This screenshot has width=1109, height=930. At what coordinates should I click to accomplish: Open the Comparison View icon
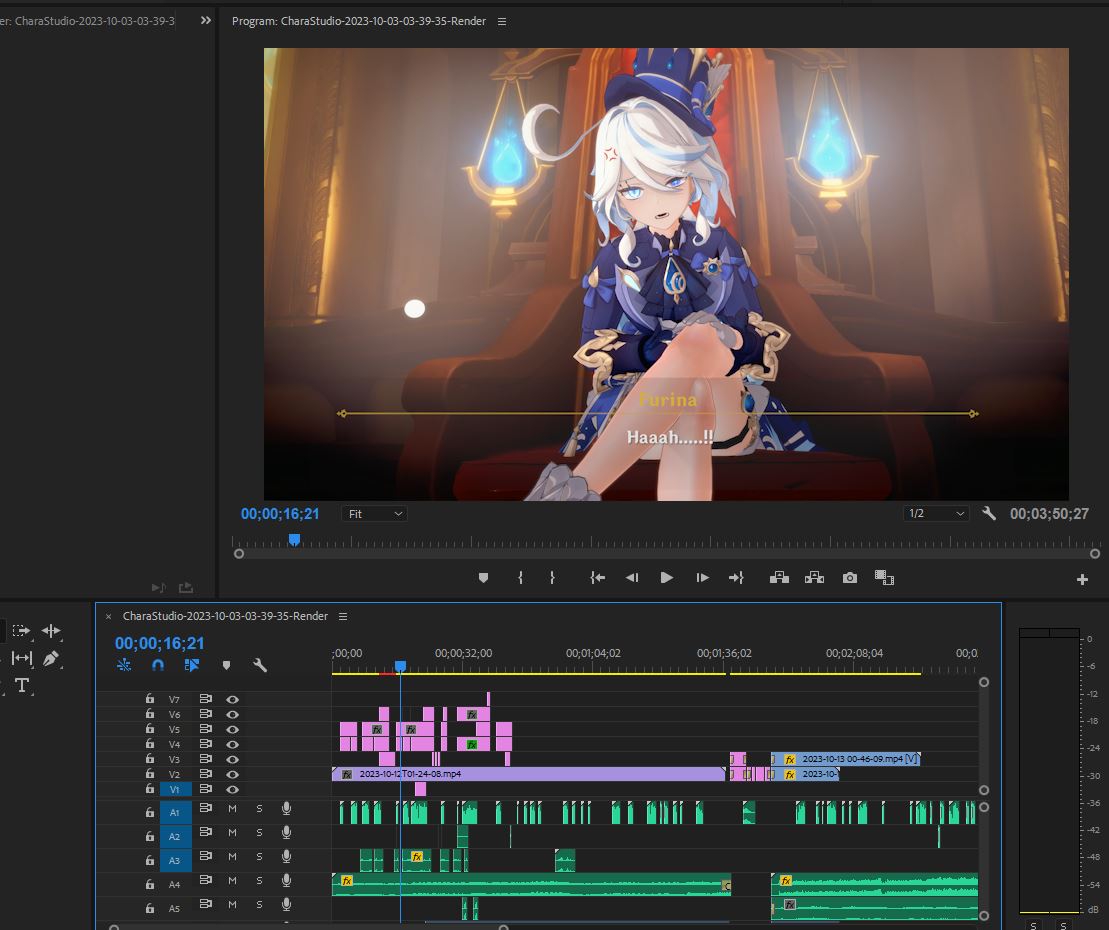tap(884, 578)
